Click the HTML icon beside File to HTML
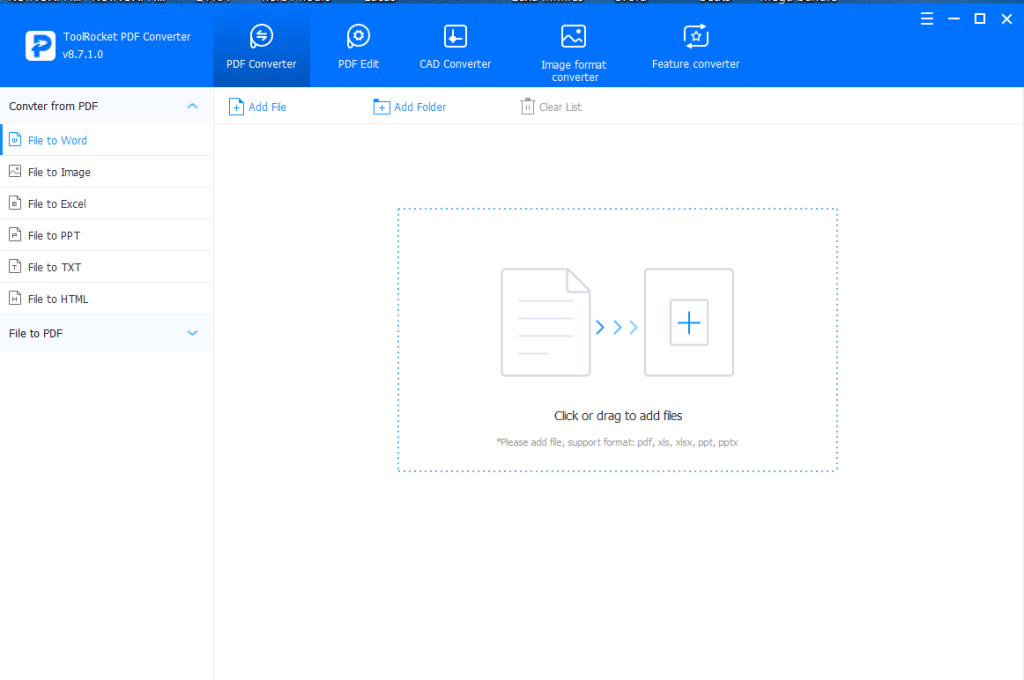The width and height of the screenshot is (1024, 680). pos(15,298)
